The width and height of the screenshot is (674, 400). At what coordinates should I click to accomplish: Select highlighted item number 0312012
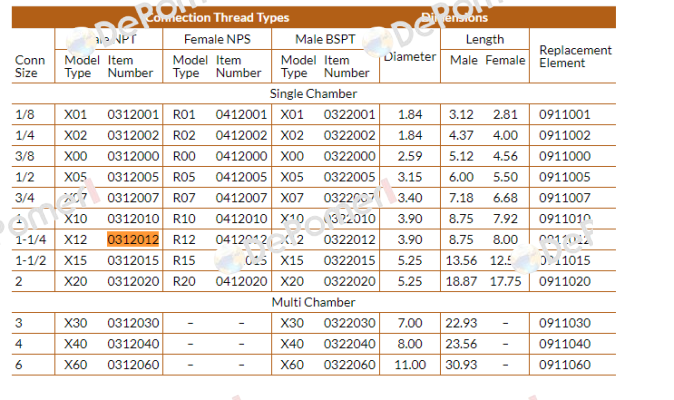coord(133,239)
